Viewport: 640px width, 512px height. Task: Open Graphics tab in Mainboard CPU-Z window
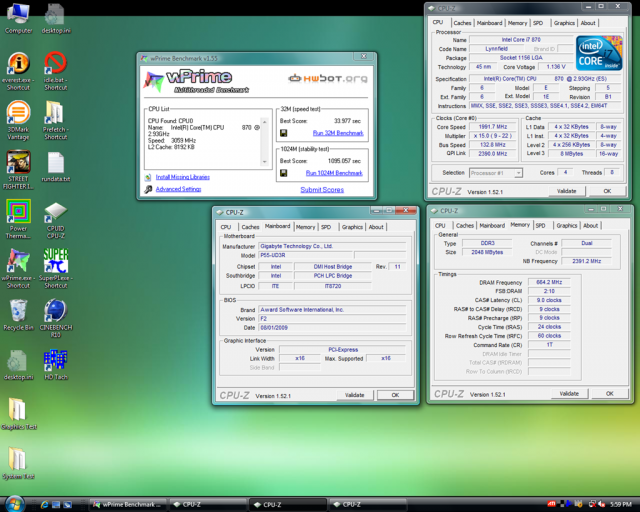[352, 227]
